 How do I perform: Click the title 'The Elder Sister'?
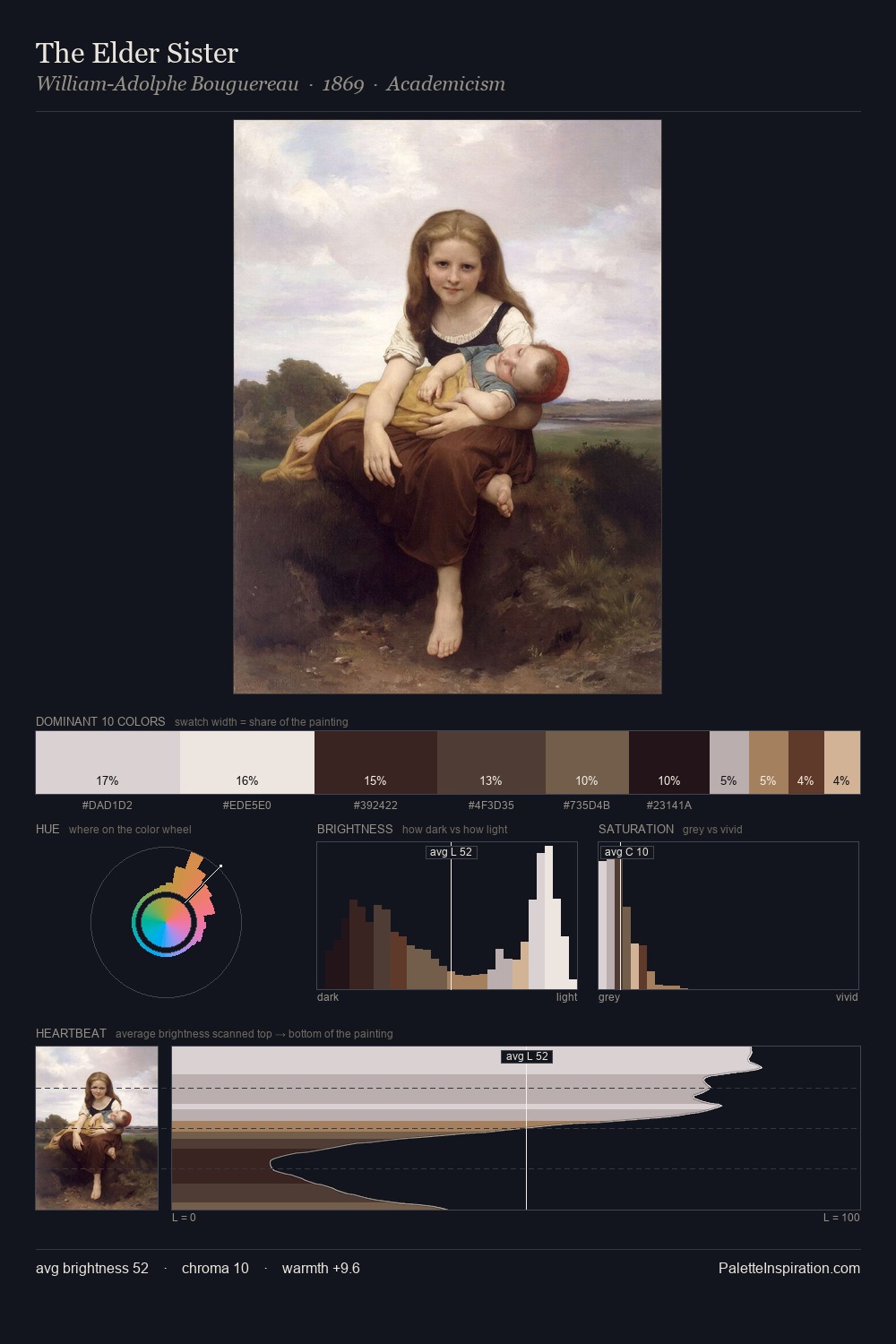click(x=137, y=53)
